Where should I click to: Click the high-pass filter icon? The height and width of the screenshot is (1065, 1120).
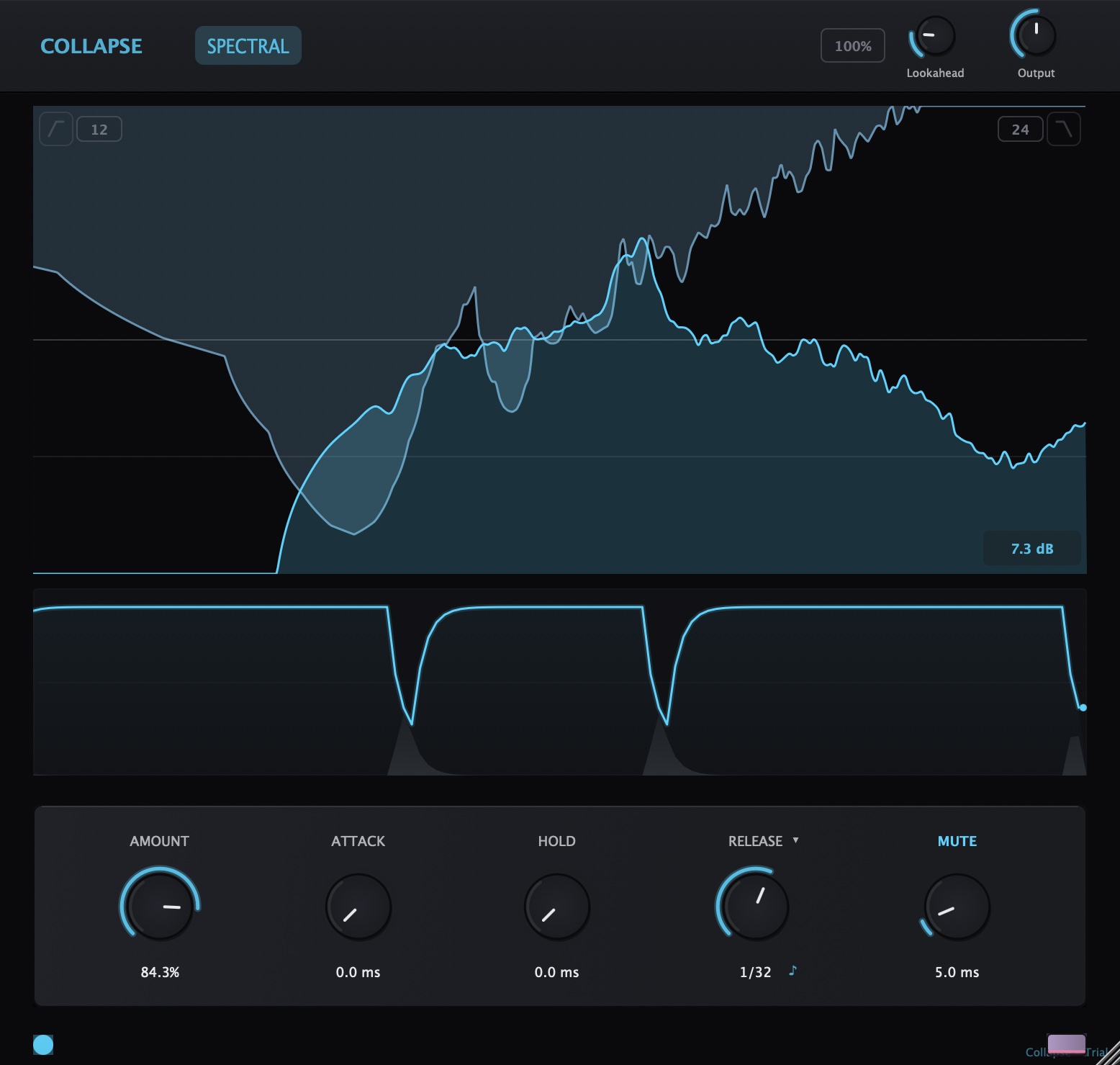tap(55, 130)
